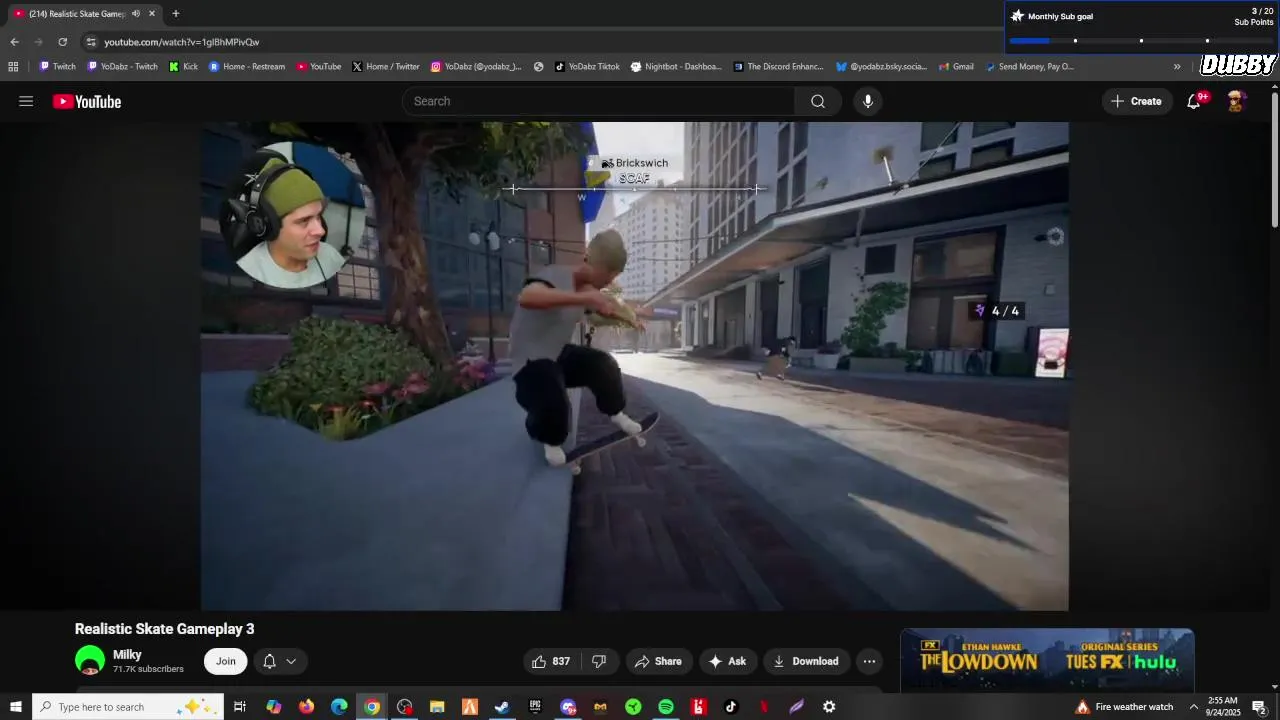Show hidden system tray icons

(x=1193, y=707)
